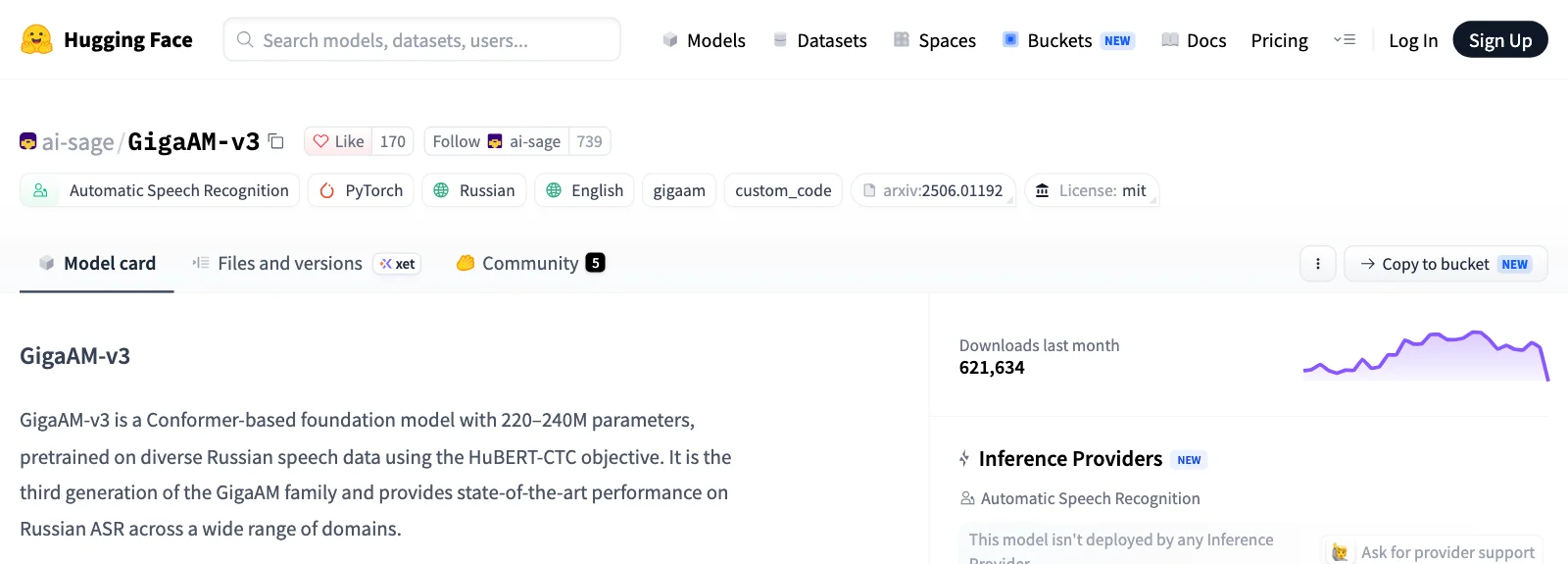The image size is (1568, 564).
Task: Click the xet badge
Action: coord(397,264)
